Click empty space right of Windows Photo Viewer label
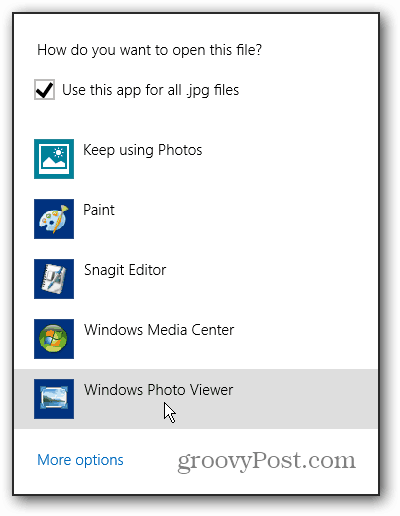400x516 pixels. (x=305, y=399)
